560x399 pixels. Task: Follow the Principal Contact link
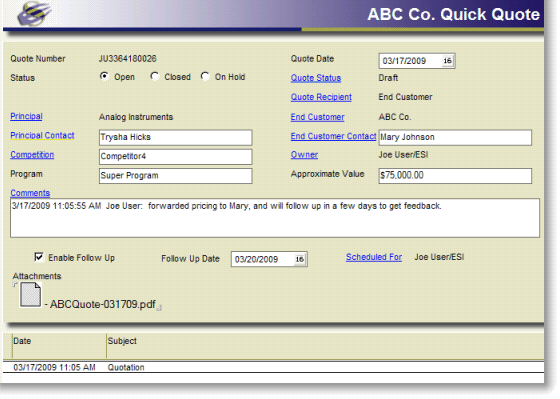42,136
